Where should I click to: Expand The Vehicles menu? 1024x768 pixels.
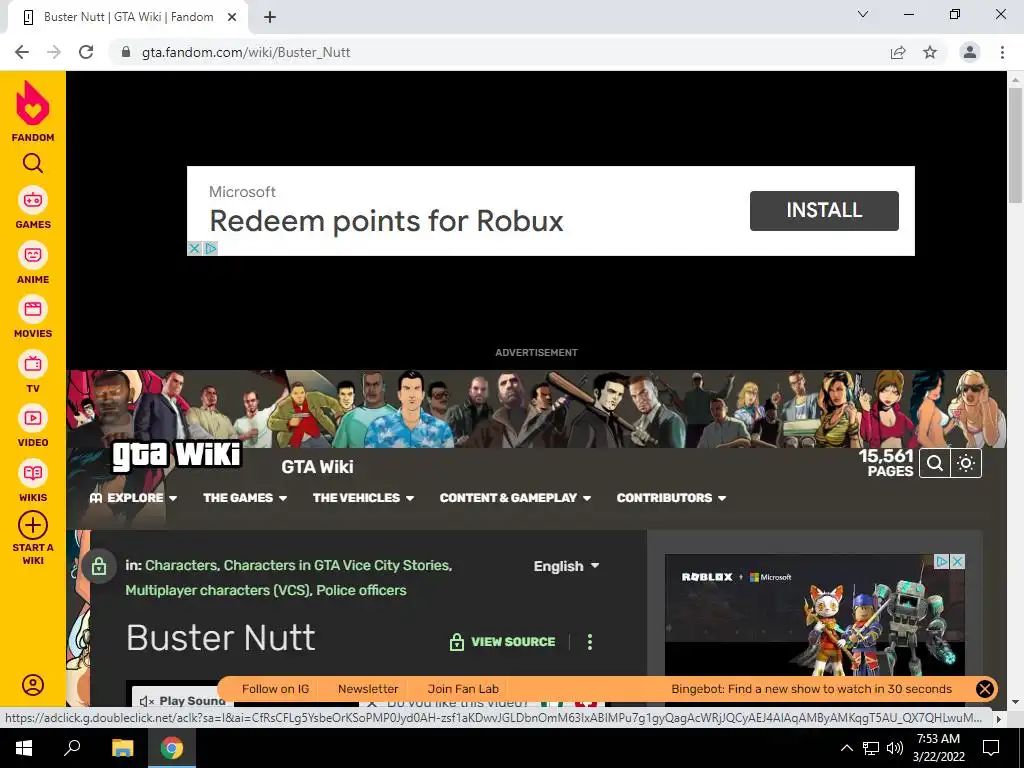(x=364, y=498)
